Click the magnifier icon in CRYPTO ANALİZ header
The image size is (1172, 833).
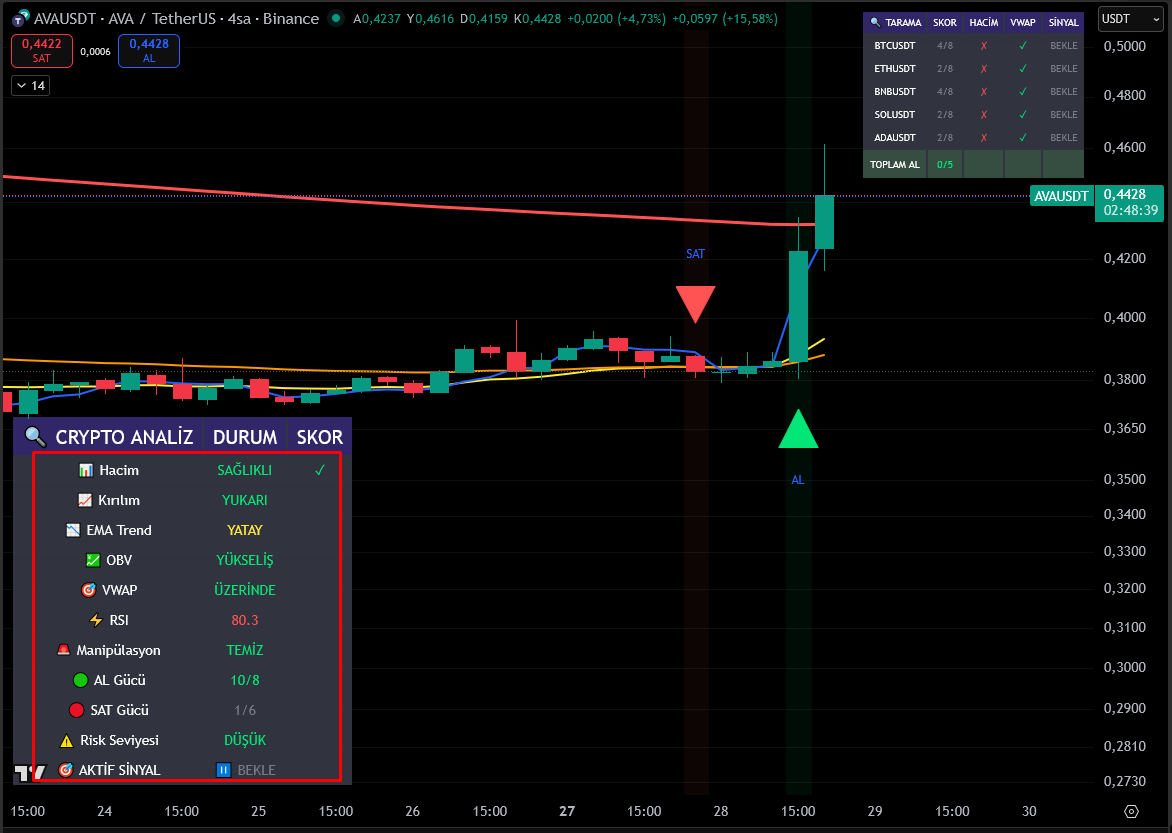(35, 436)
